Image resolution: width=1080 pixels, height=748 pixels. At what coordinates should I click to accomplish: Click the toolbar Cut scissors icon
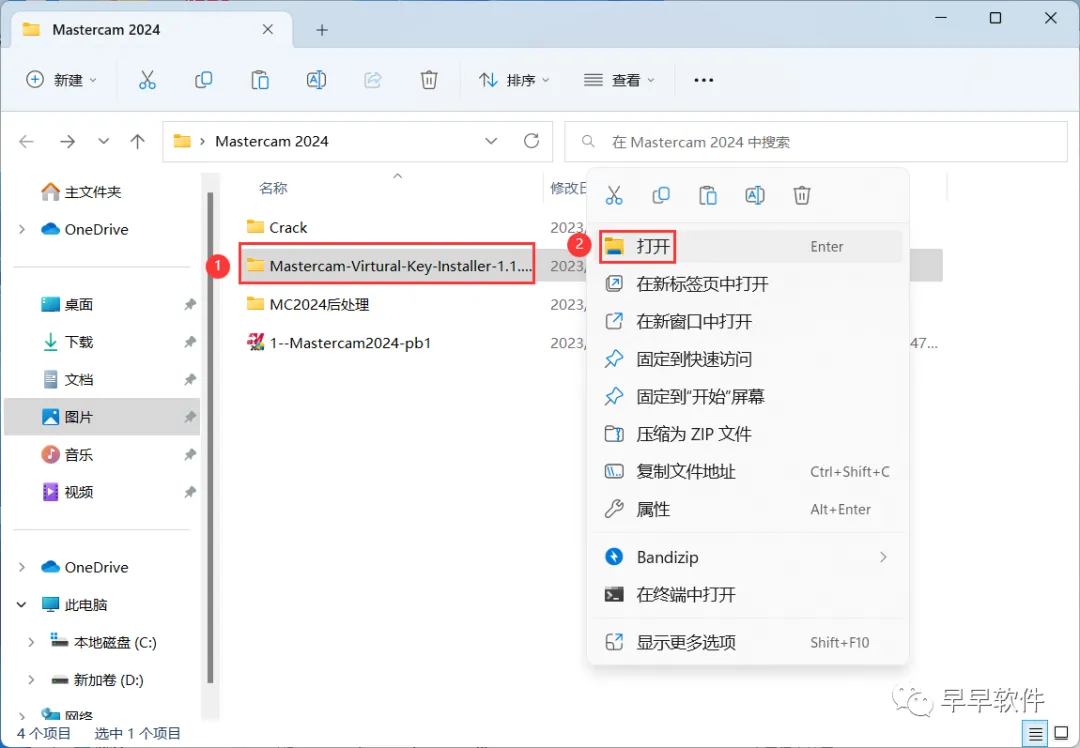coord(147,80)
